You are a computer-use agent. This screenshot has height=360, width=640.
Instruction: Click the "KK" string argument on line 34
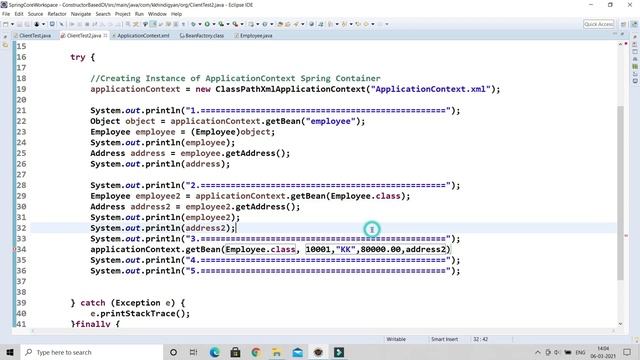pyautogui.click(x=345, y=249)
